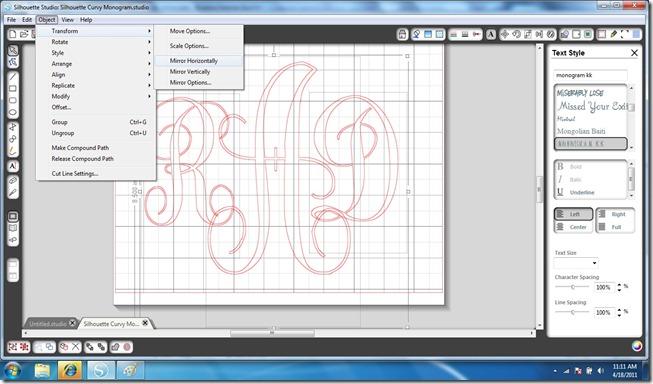This screenshot has height=384, width=653.
Task: Choose Mirror Vertically from Transform submenu
Action: pos(199,72)
